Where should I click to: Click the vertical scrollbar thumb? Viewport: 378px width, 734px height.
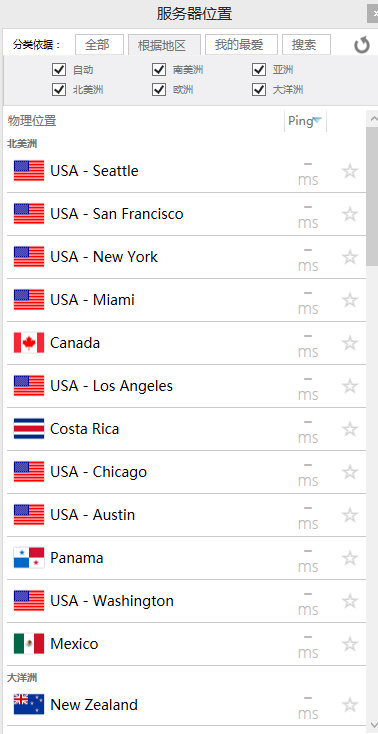[372, 197]
